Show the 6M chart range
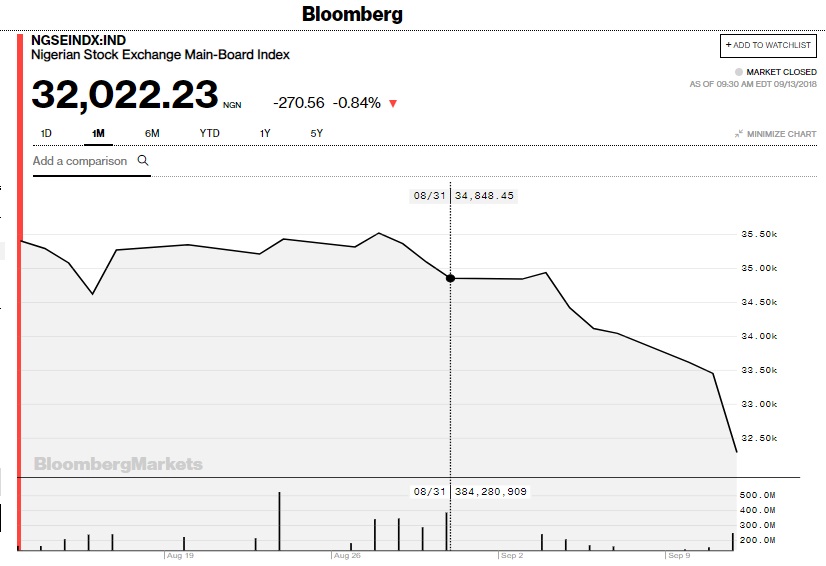This screenshot has width=826, height=566. coord(152,133)
